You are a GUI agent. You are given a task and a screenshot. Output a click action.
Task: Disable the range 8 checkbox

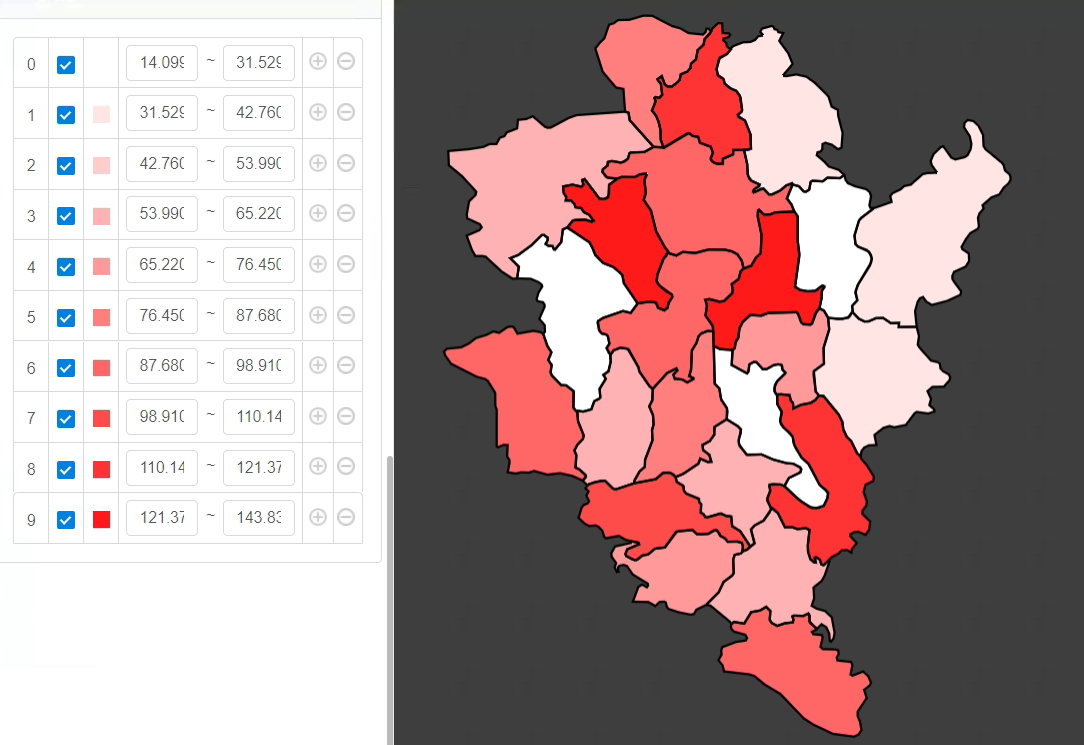pyautogui.click(x=66, y=469)
